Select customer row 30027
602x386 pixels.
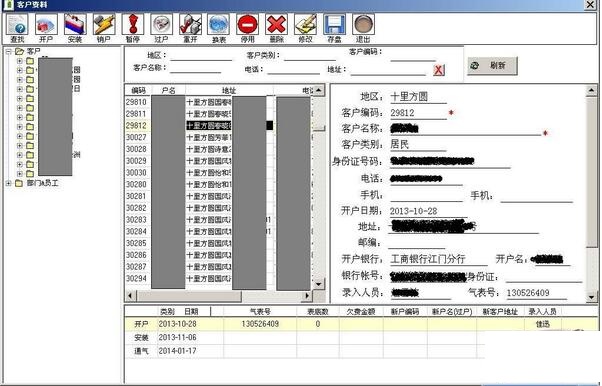click(x=218, y=138)
